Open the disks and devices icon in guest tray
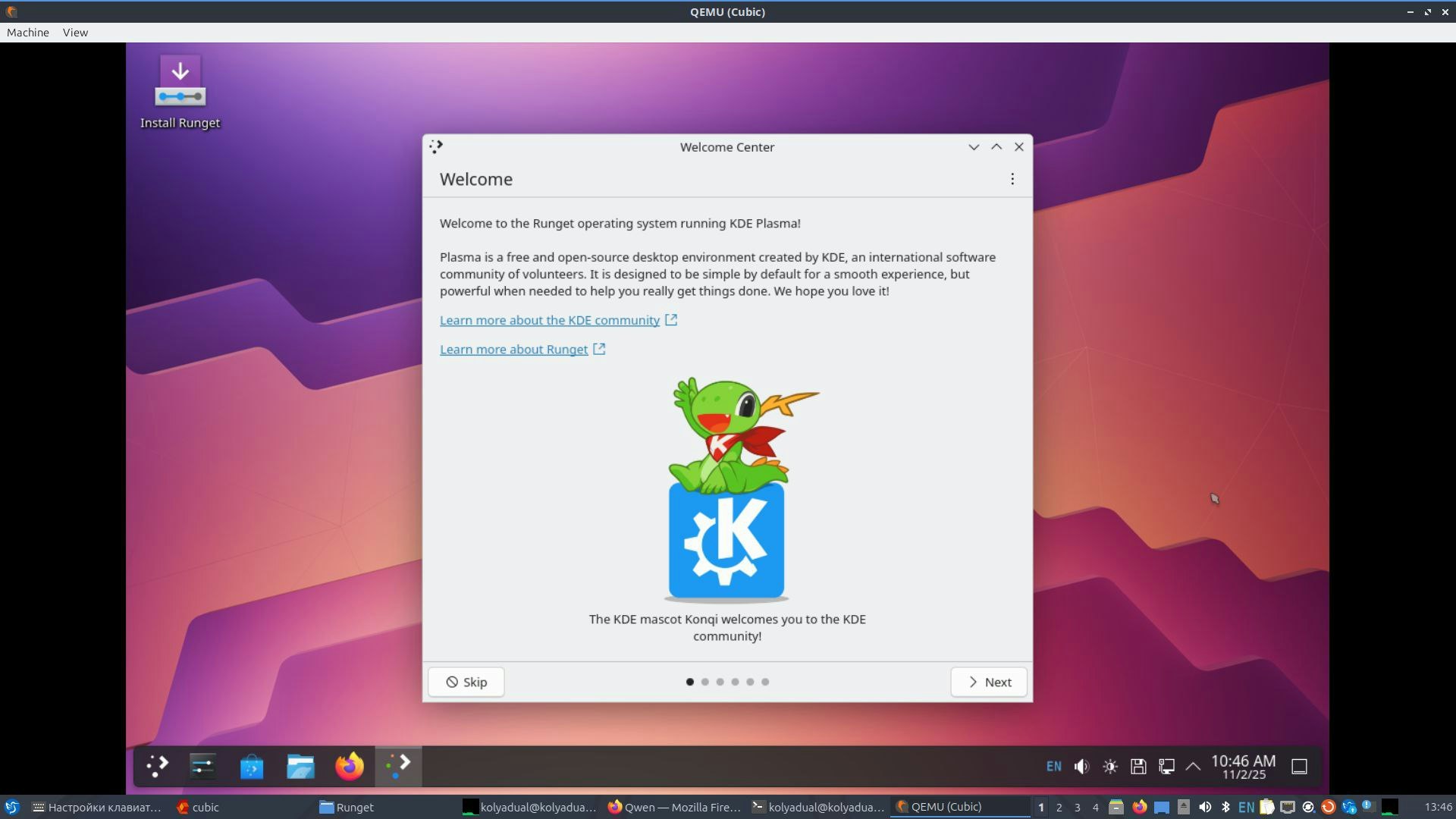 1138,767
